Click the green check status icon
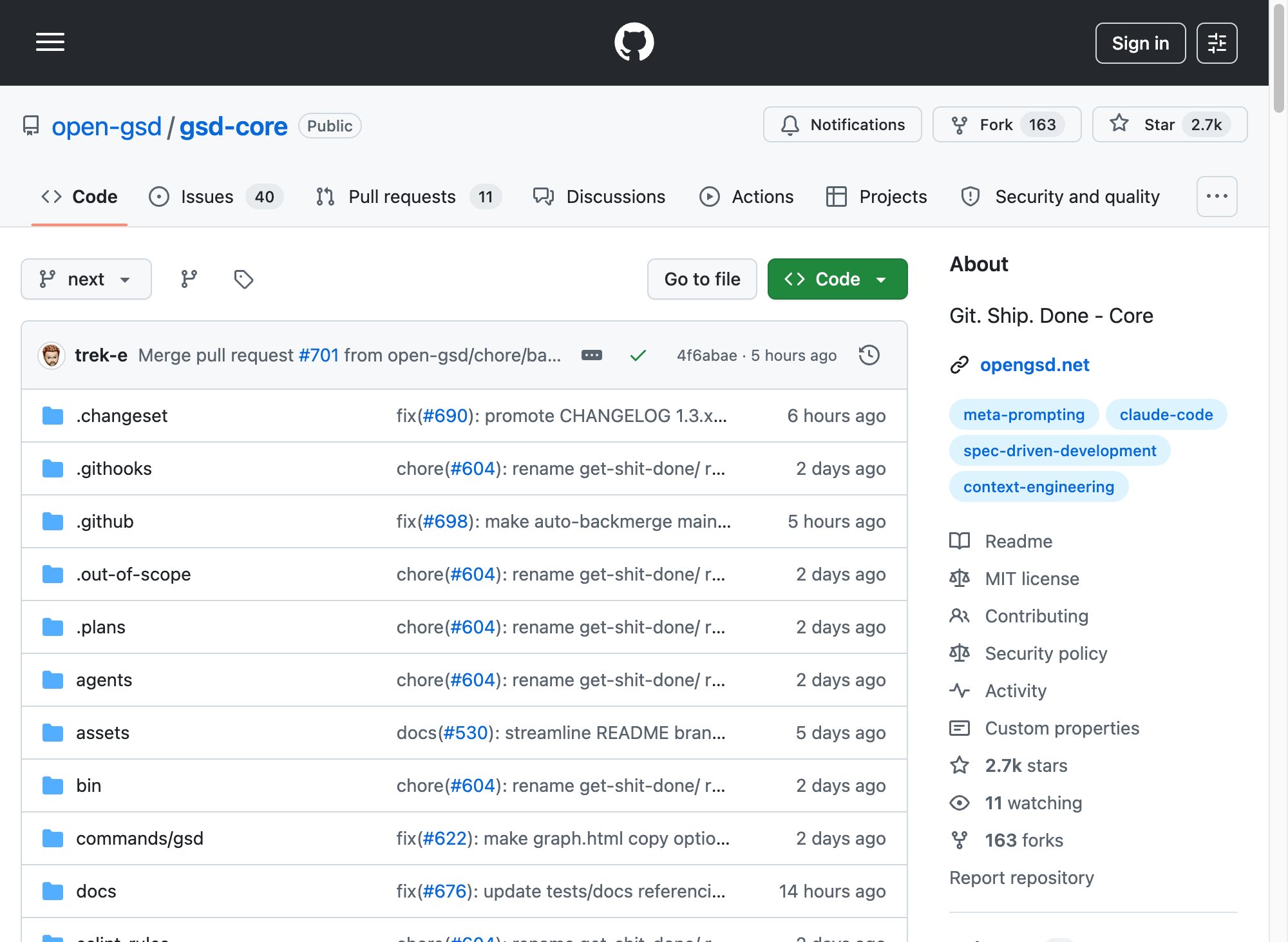The image size is (1288, 942). pos(638,355)
